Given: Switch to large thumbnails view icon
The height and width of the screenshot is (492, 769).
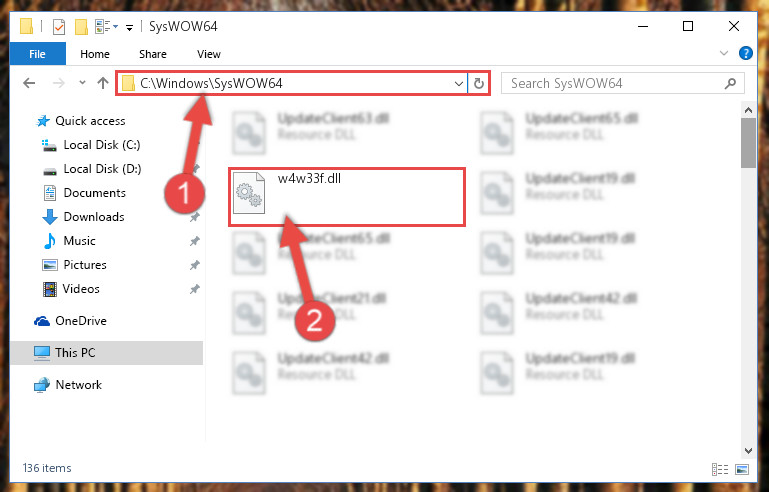Looking at the screenshot, I should 742,469.
